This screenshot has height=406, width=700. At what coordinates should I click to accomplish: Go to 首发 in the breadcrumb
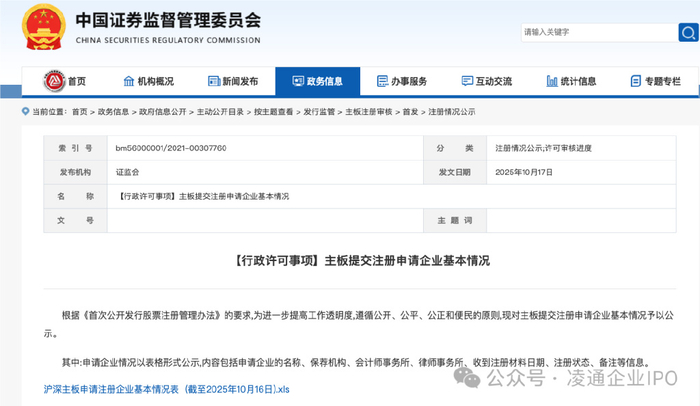410,112
